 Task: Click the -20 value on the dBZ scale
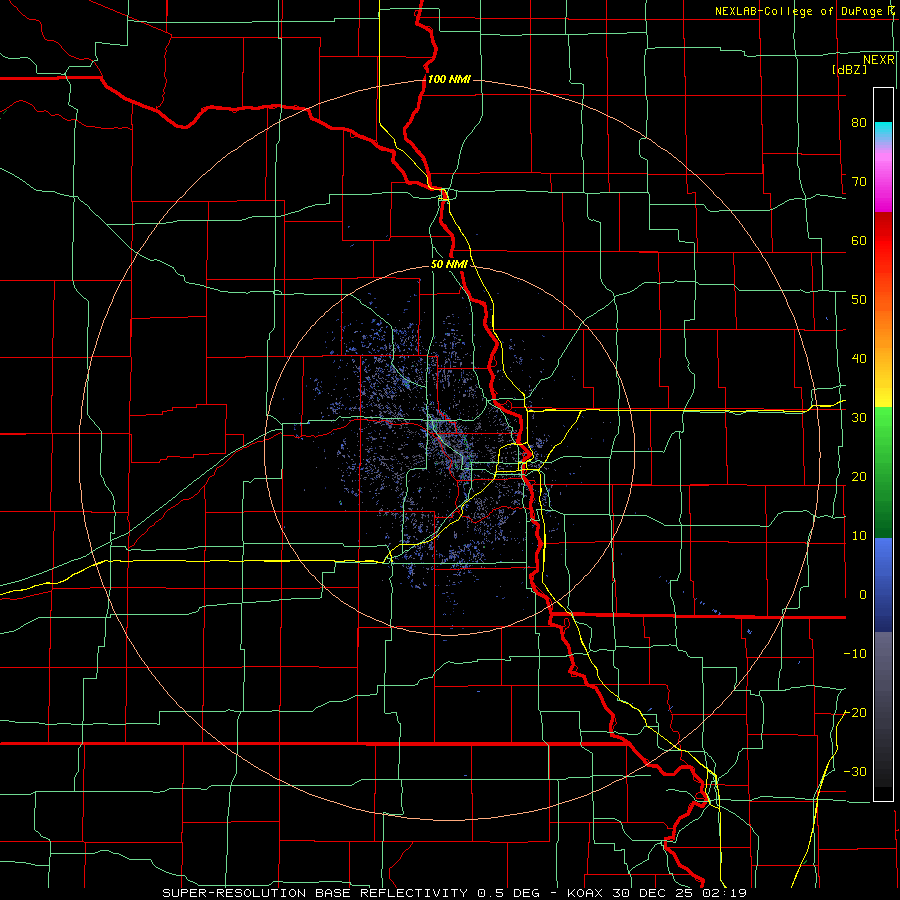tap(855, 713)
